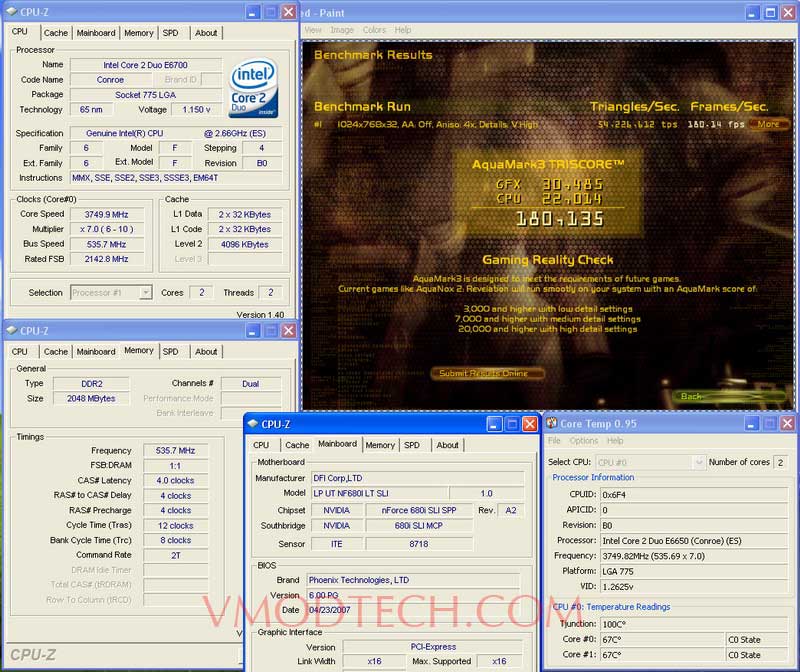This screenshot has width=800, height=672.
Task: Click the Level 2 cache value 4096 KBytes
Action: (245, 244)
